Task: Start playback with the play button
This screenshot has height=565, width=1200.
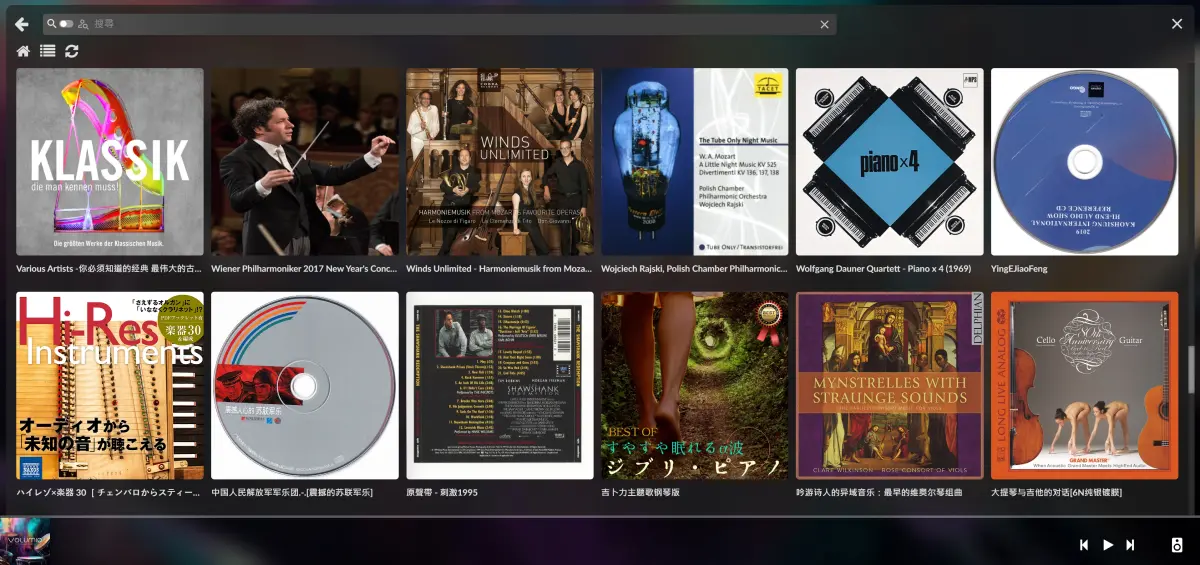Action: [1108, 545]
